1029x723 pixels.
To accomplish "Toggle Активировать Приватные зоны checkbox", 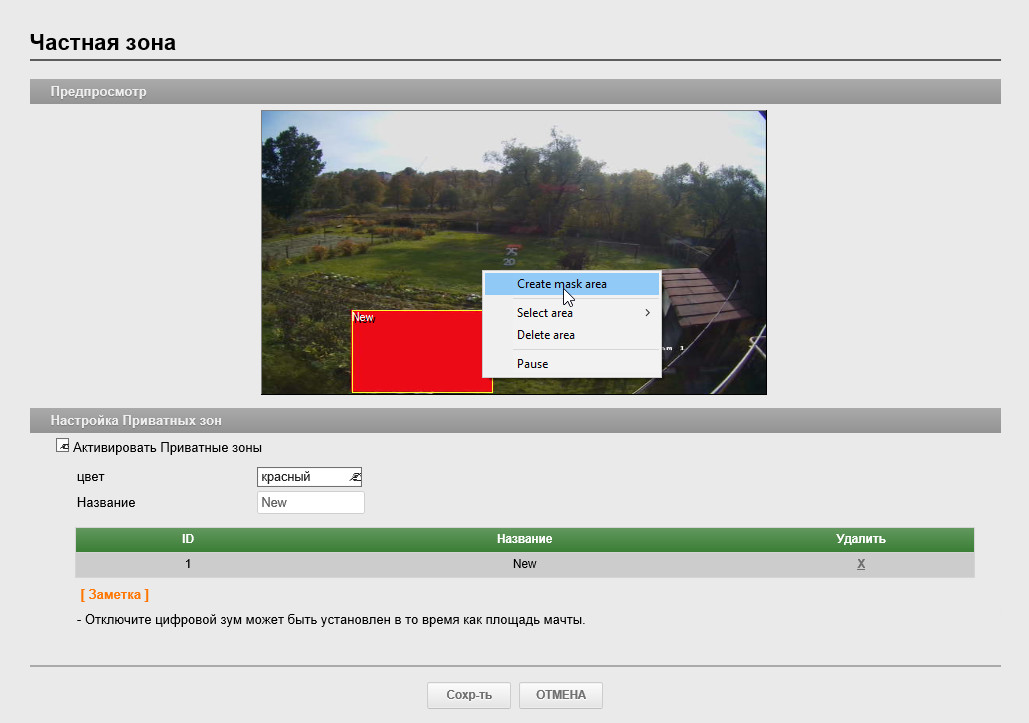I will (62, 445).
